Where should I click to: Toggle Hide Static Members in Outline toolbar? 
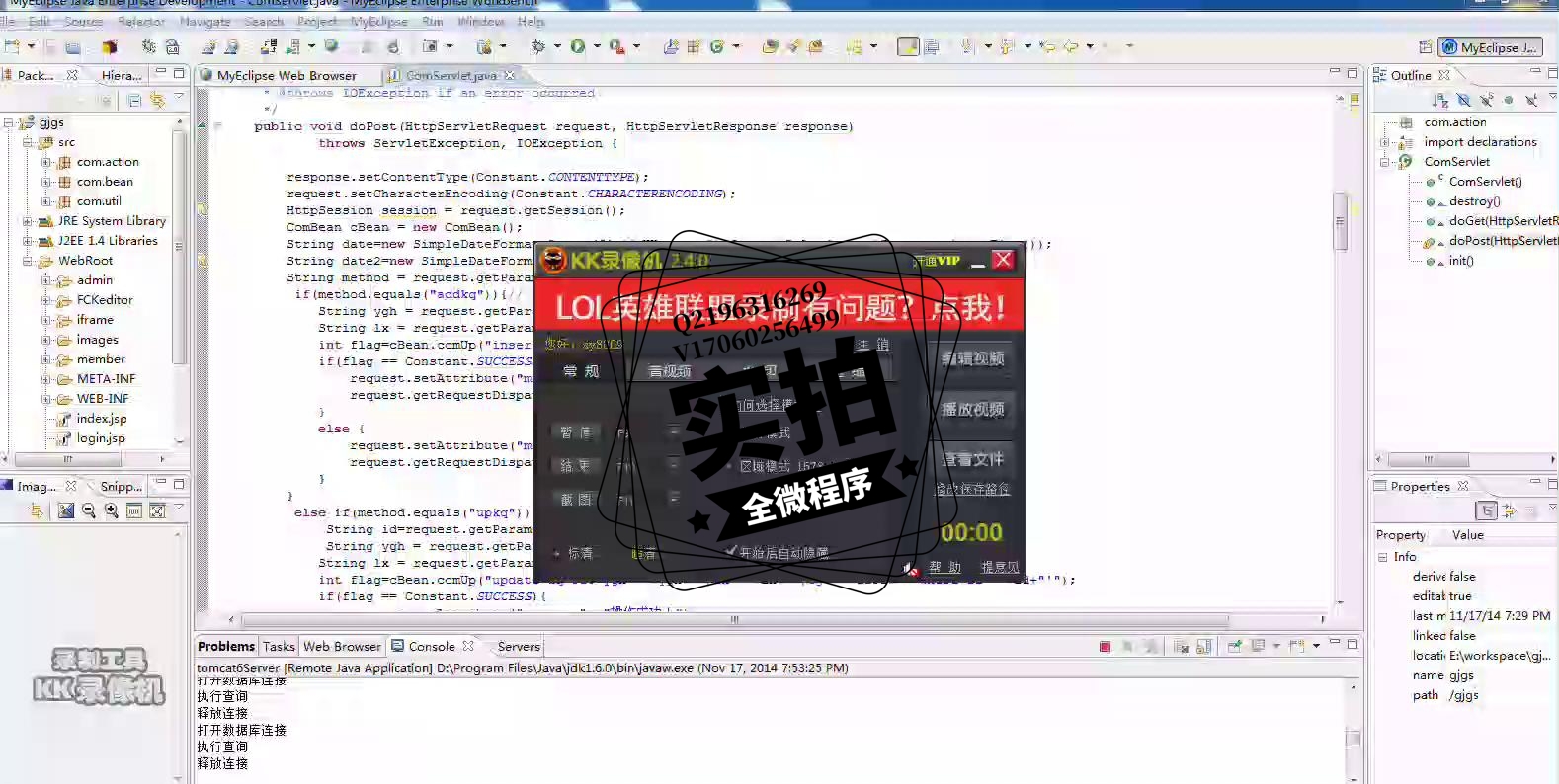(1486, 100)
